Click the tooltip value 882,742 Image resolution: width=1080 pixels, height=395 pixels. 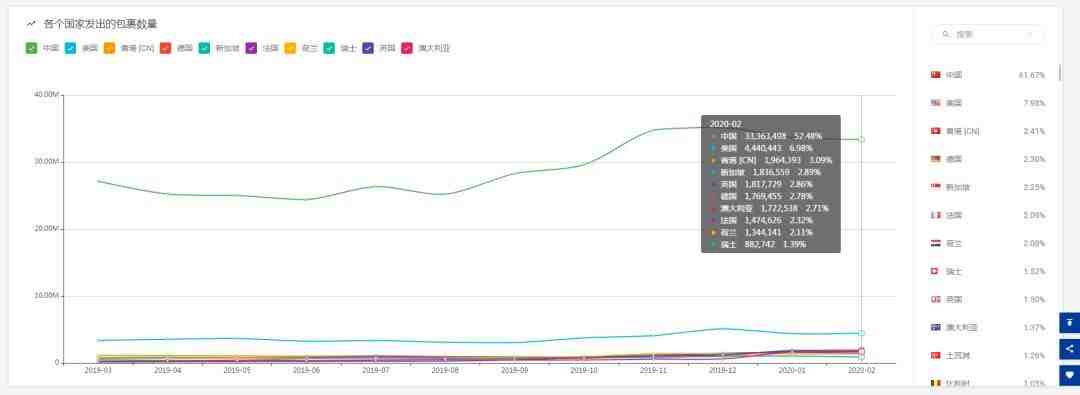pyautogui.click(x=760, y=244)
